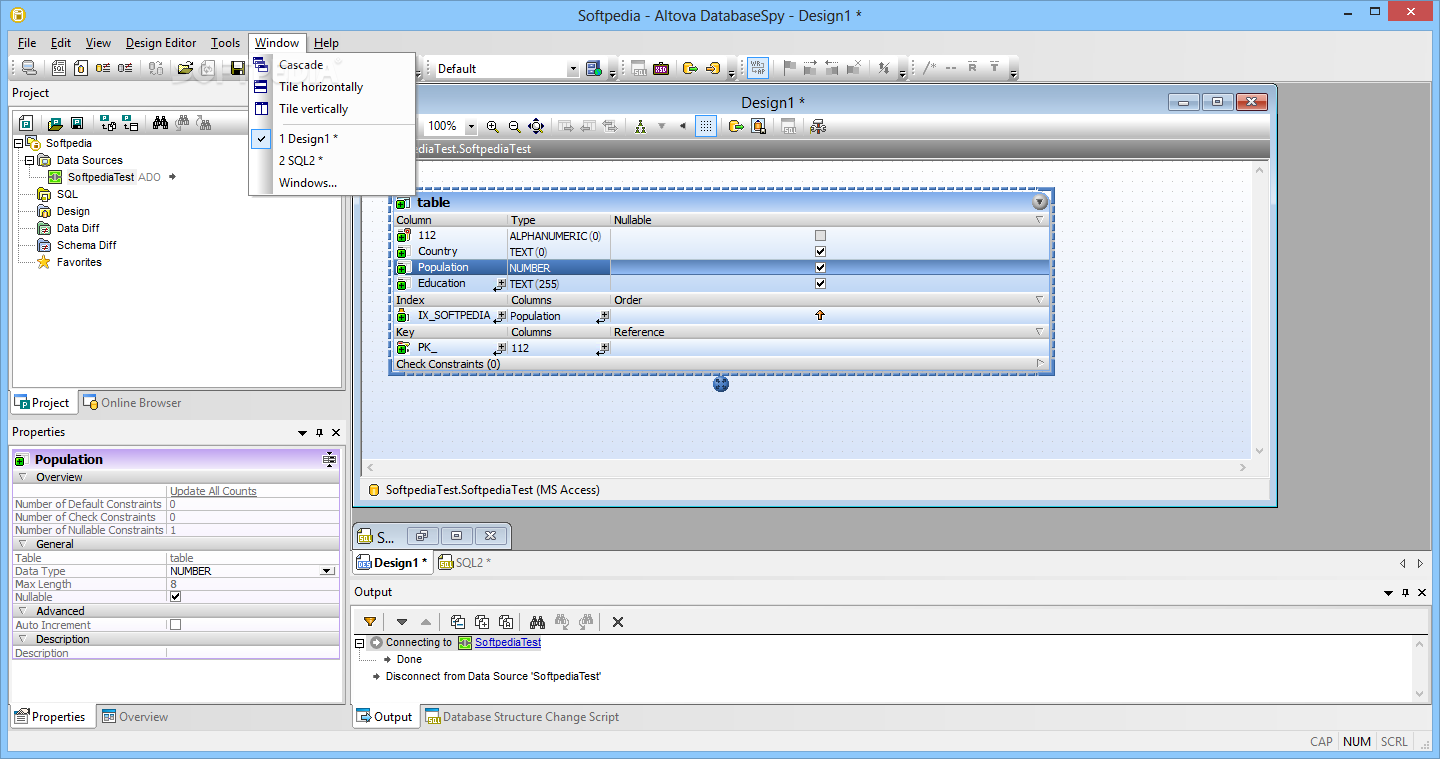The image size is (1440, 759).
Task: Click the autolayout tree icon in Design1 toolbar
Action: [638, 126]
